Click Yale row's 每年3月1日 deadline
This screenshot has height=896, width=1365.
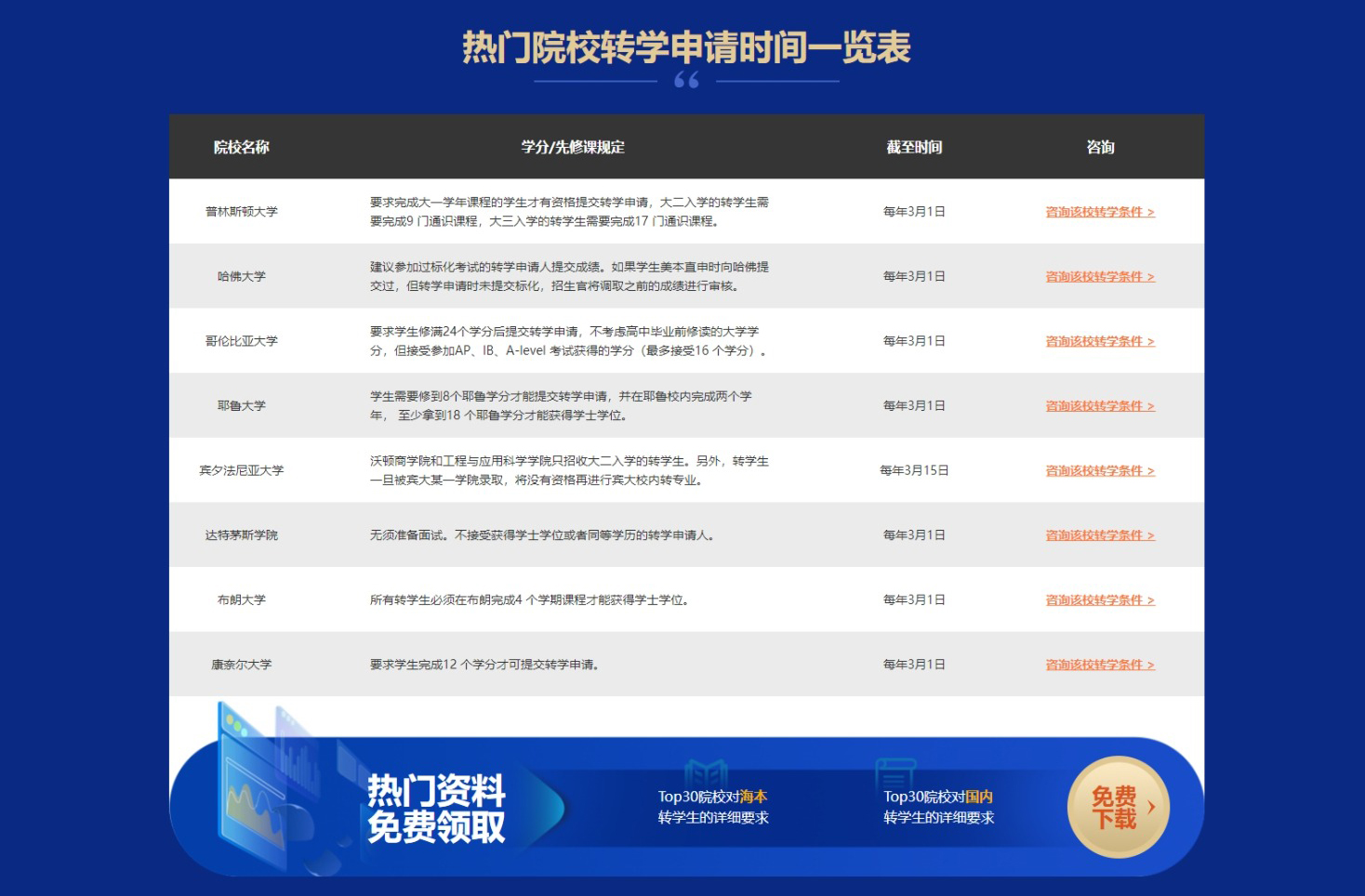click(914, 406)
